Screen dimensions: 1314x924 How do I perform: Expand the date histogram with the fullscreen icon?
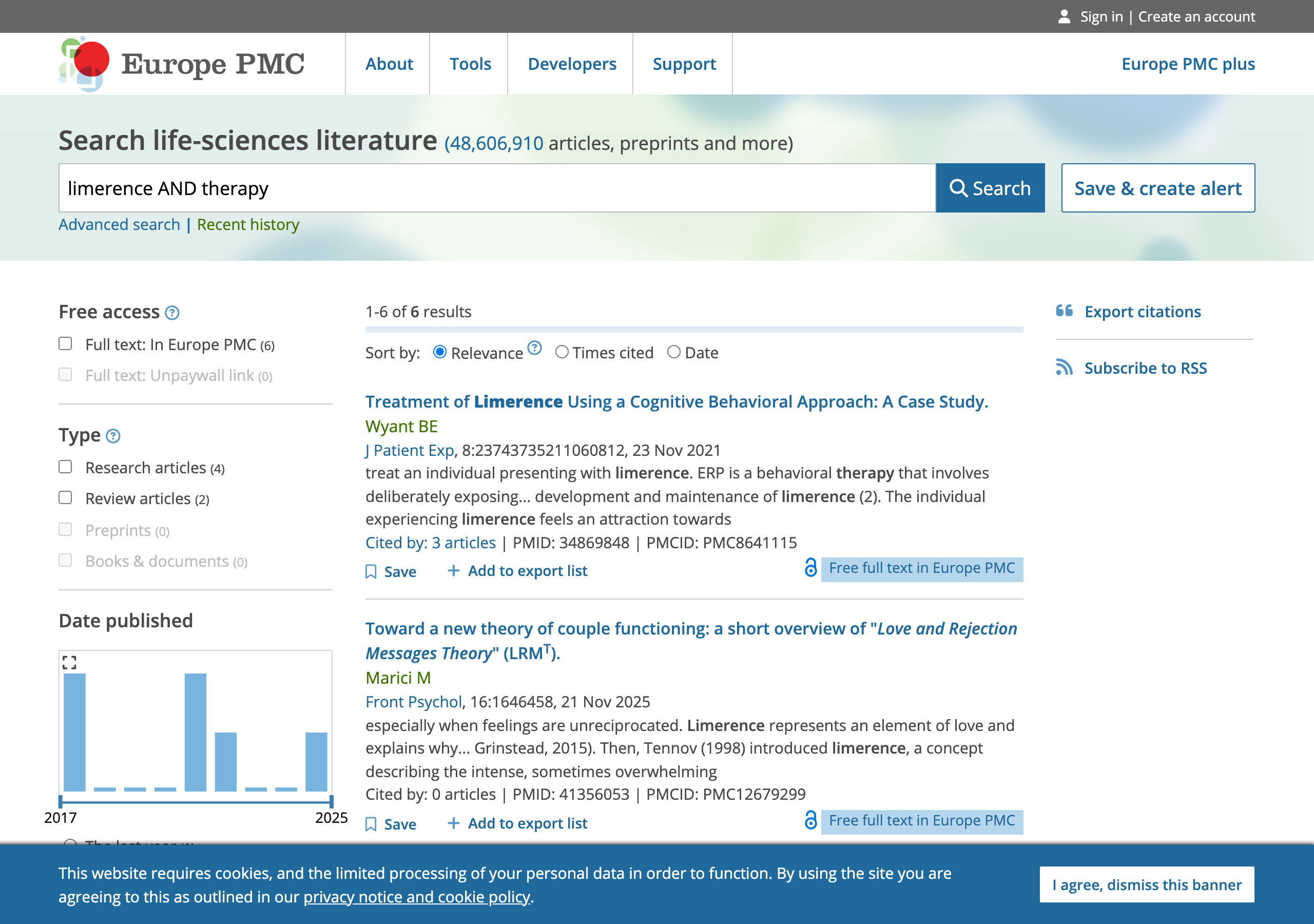pyautogui.click(x=69, y=662)
